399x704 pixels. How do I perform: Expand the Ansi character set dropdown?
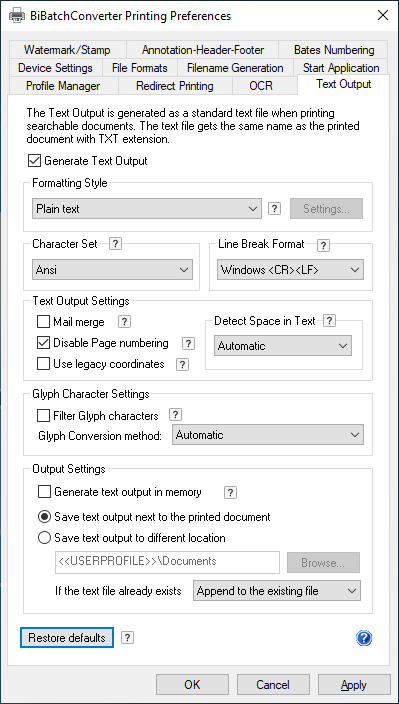pyautogui.click(x=112, y=270)
